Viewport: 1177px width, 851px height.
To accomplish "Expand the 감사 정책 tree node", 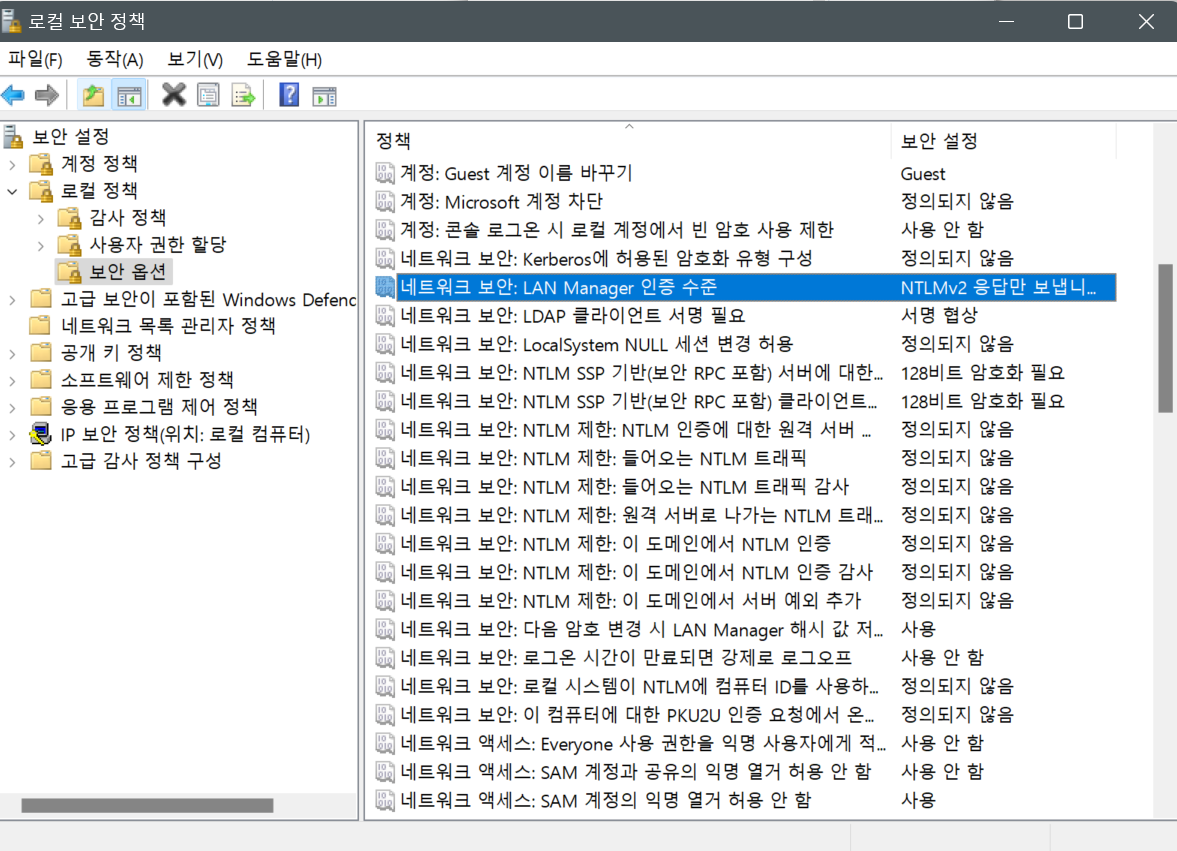I will point(41,218).
